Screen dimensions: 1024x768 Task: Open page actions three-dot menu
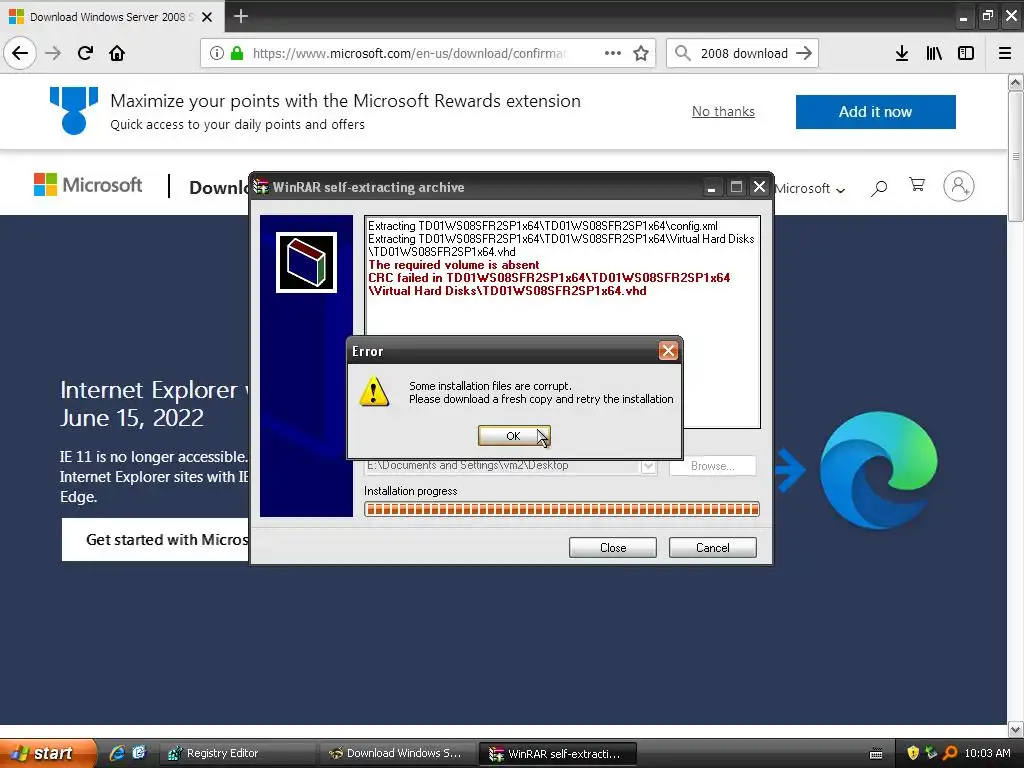point(613,53)
